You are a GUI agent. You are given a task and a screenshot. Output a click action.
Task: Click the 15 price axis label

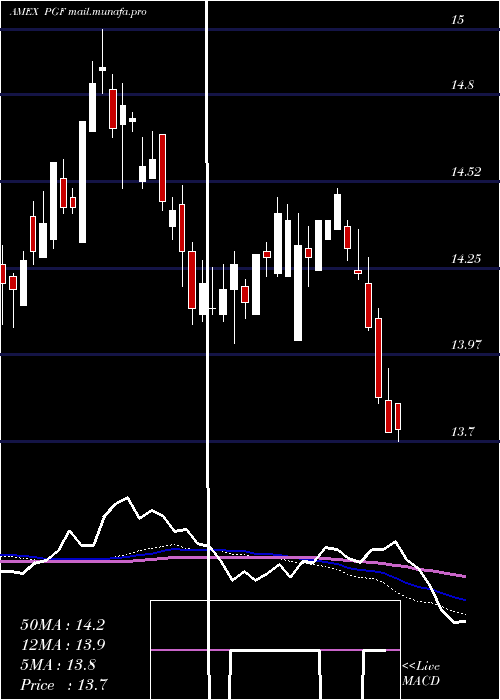point(458,20)
